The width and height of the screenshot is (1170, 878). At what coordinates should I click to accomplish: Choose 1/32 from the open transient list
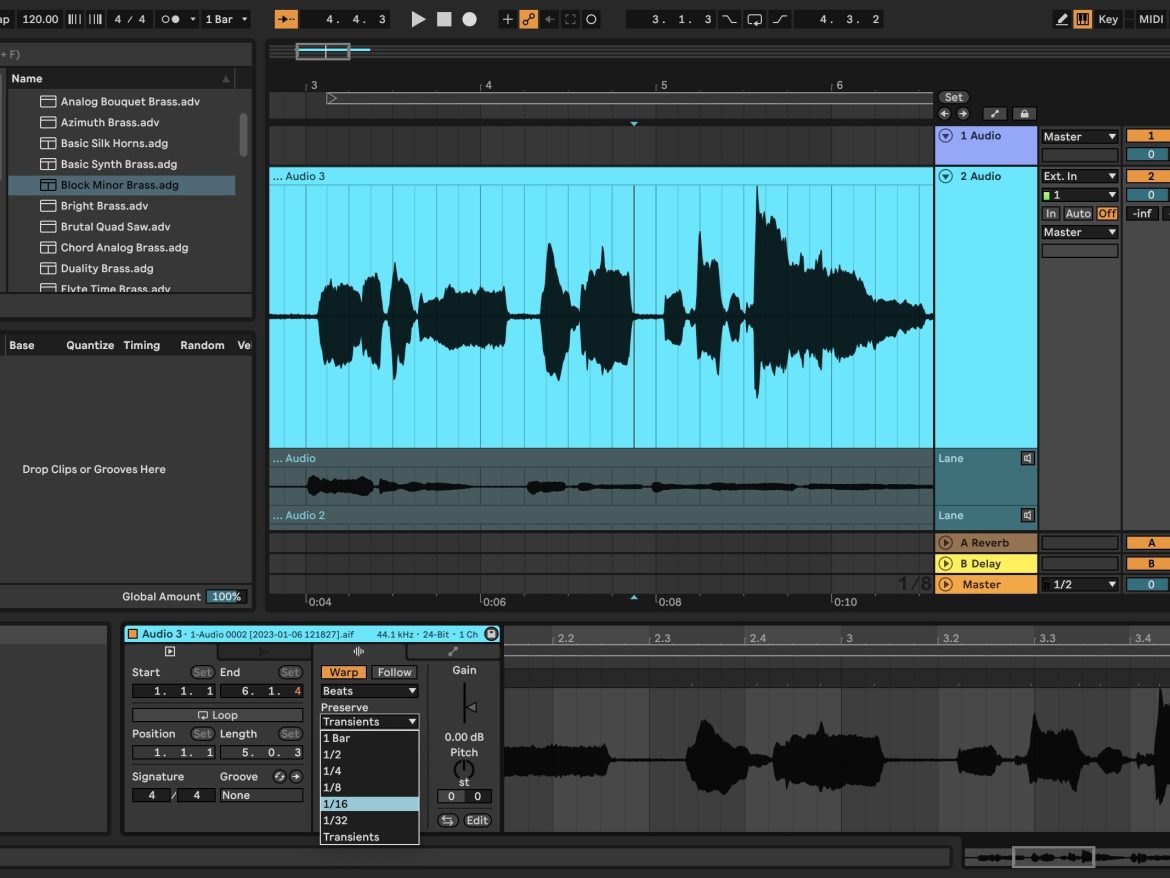[x=340, y=820]
